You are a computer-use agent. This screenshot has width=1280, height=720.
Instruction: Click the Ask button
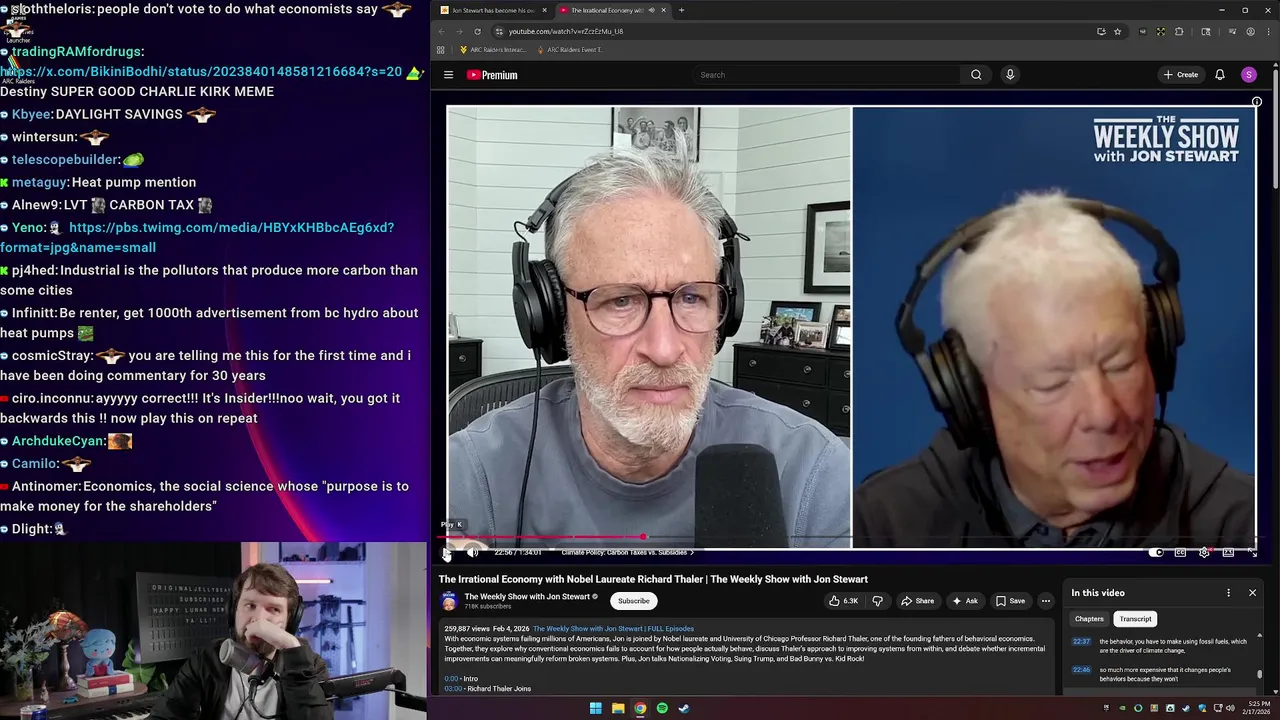[x=964, y=601]
